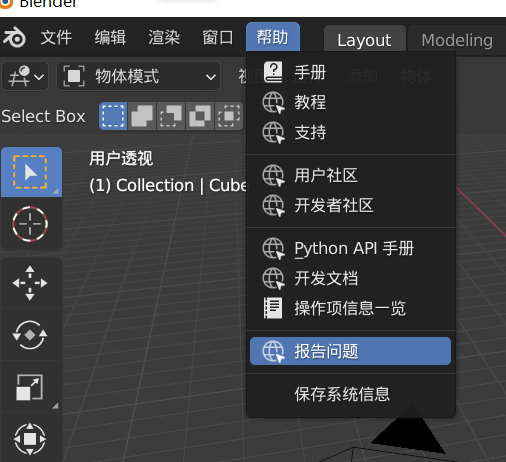Select the Cursor tool in toolbar
The width and height of the screenshot is (506, 462).
30,224
